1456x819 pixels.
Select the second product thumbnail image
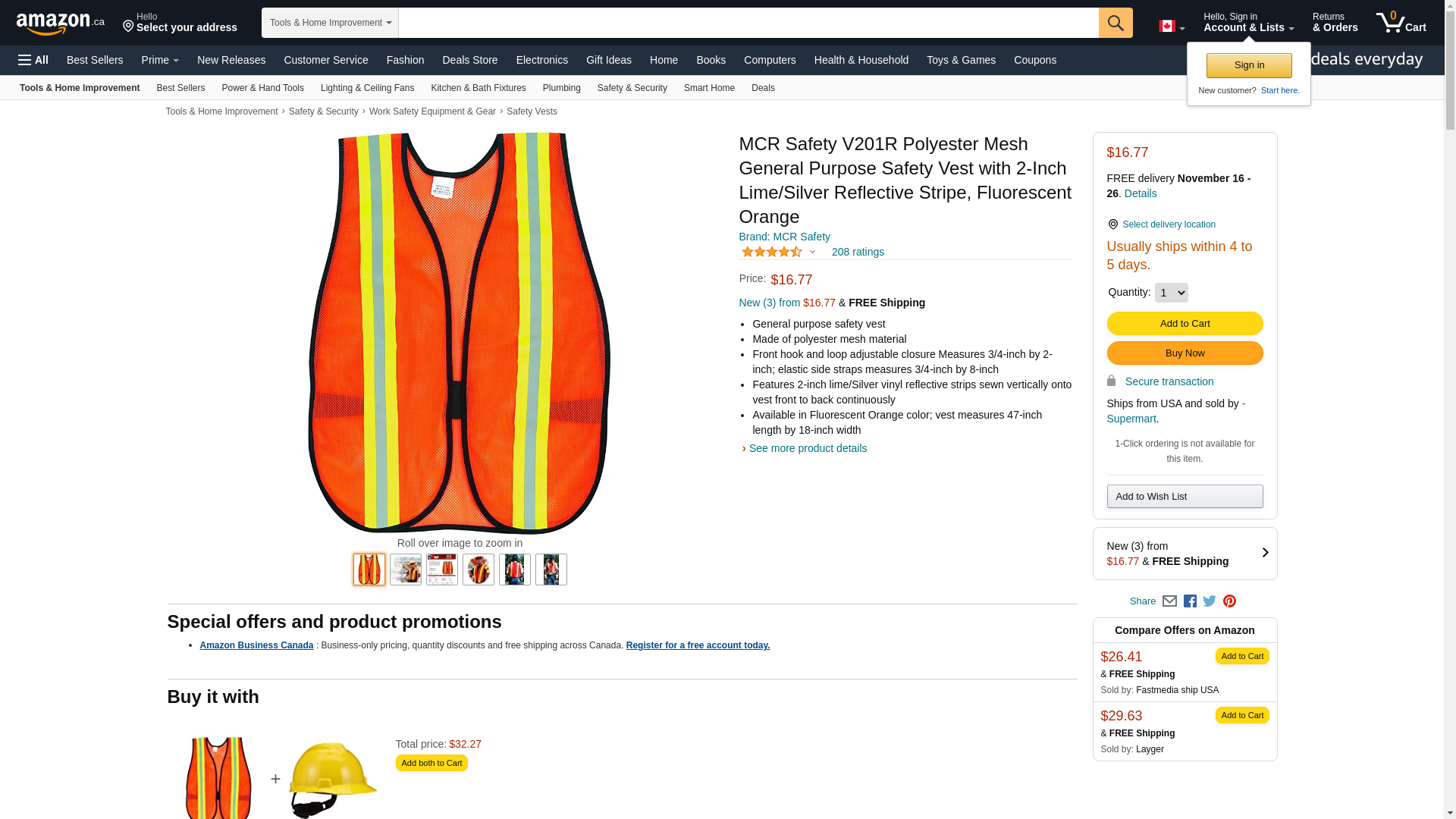[x=406, y=570]
